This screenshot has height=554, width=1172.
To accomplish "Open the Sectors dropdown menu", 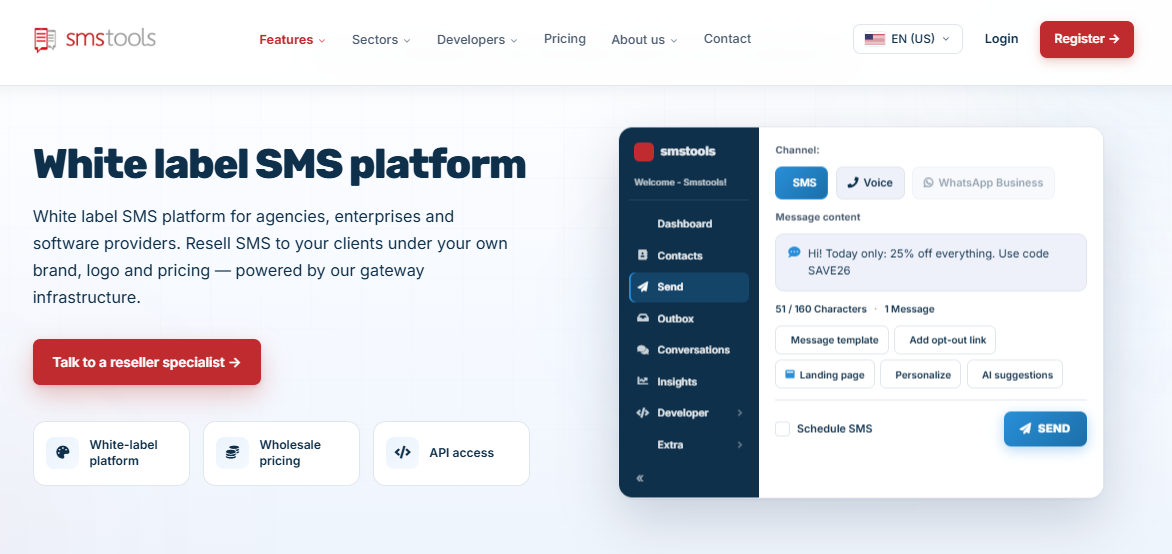I will click(x=381, y=40).
